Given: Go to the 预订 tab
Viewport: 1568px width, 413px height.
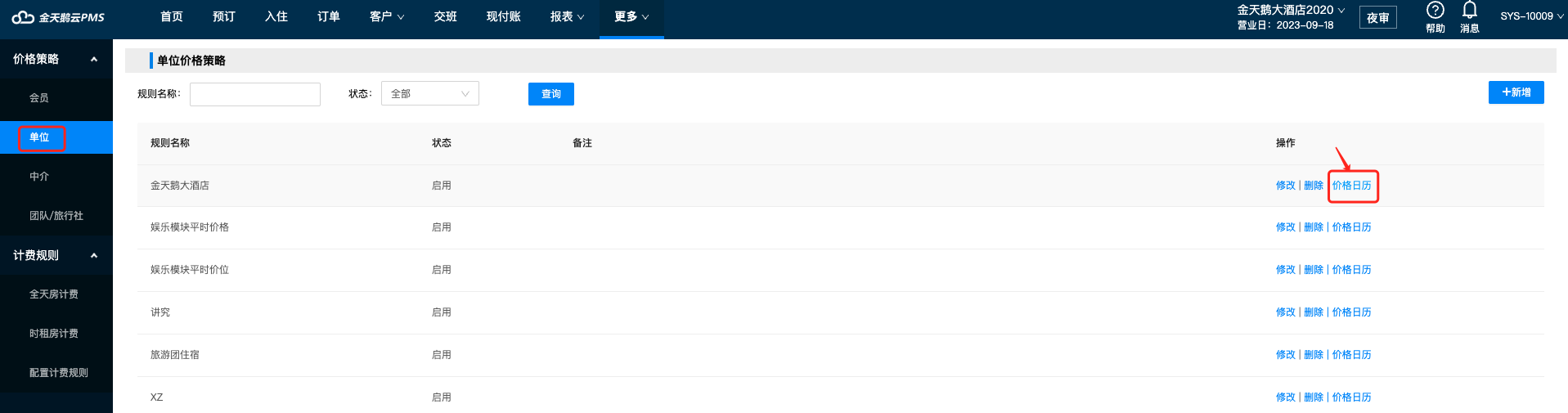Looking at the screenshot, I should tap(224, 16).
